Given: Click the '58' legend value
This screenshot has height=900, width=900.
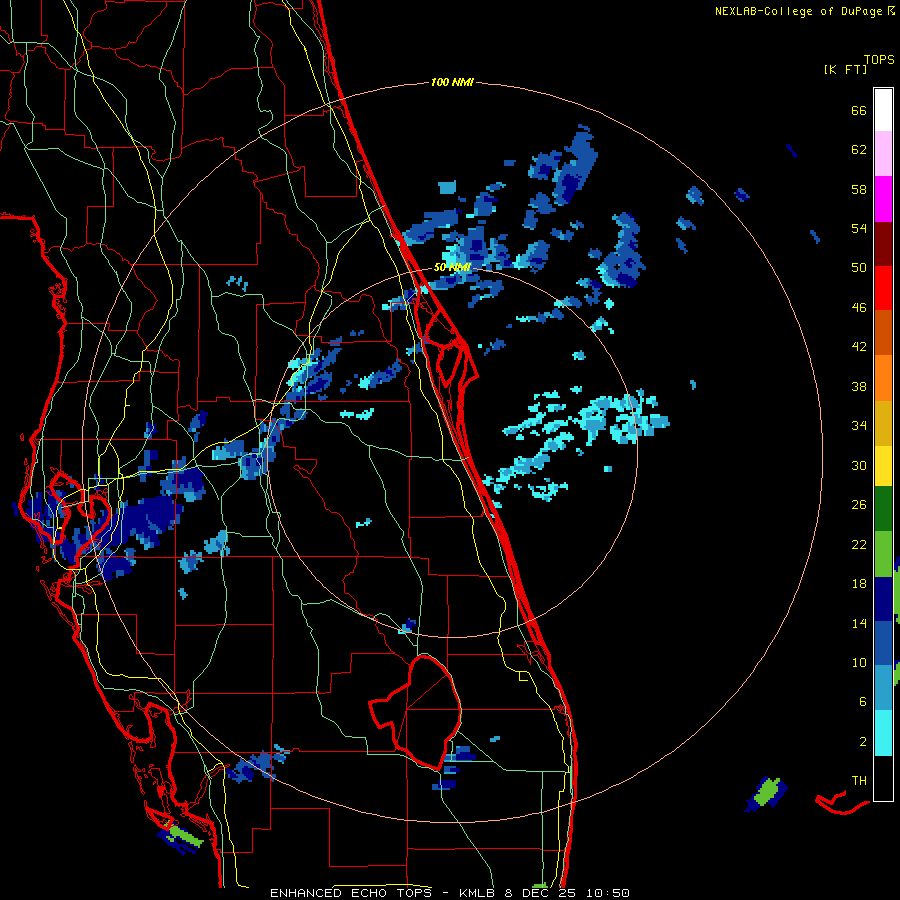Looking at the screenshot, I should click(x=859, y=189).
